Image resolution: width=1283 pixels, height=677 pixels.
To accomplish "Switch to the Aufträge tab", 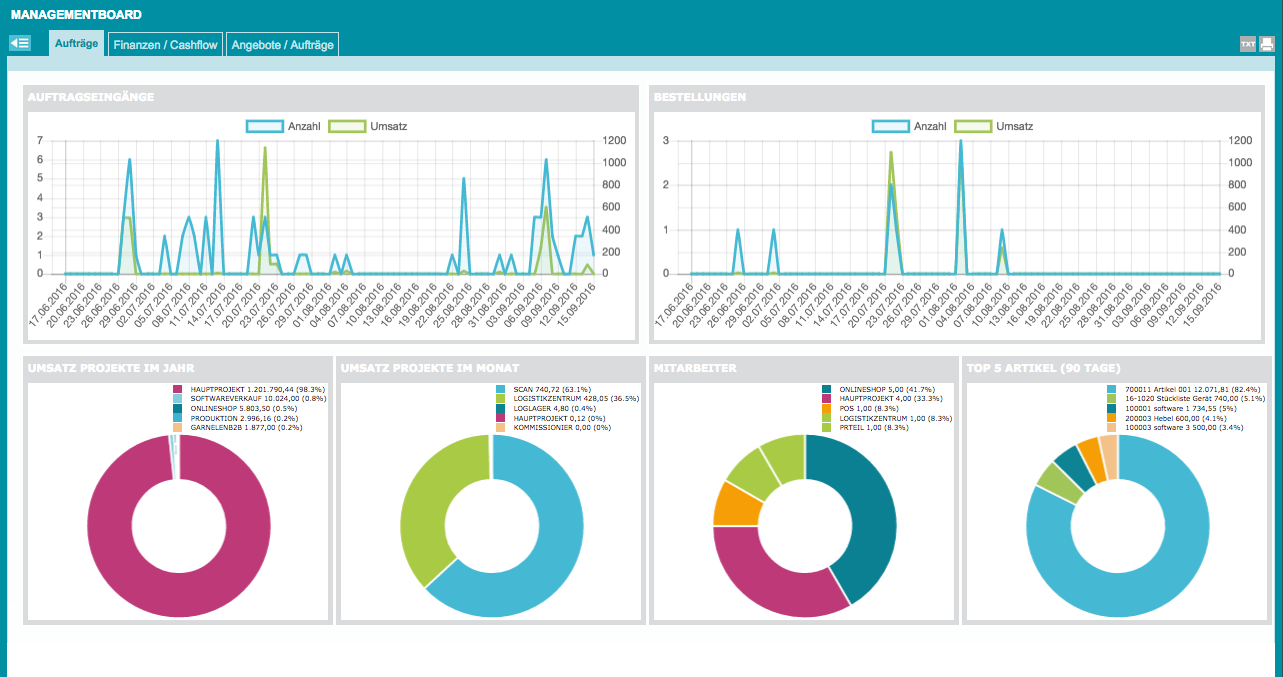I will (76, 44).
